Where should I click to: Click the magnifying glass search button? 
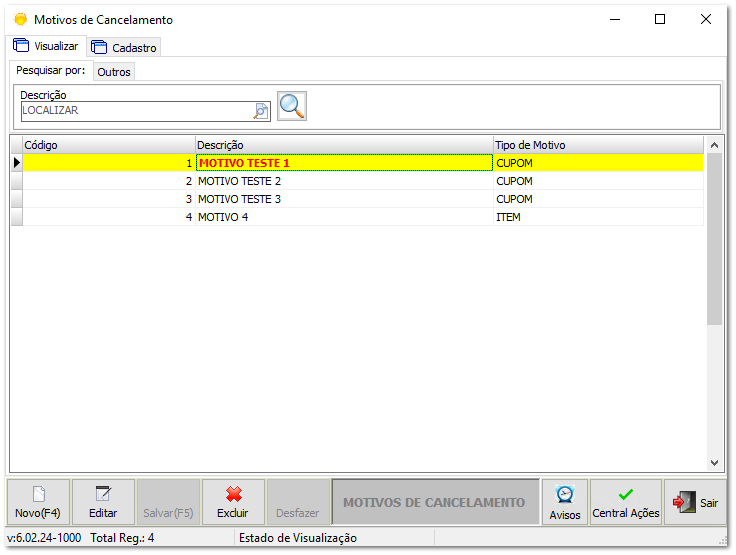(x=291, y=106)
